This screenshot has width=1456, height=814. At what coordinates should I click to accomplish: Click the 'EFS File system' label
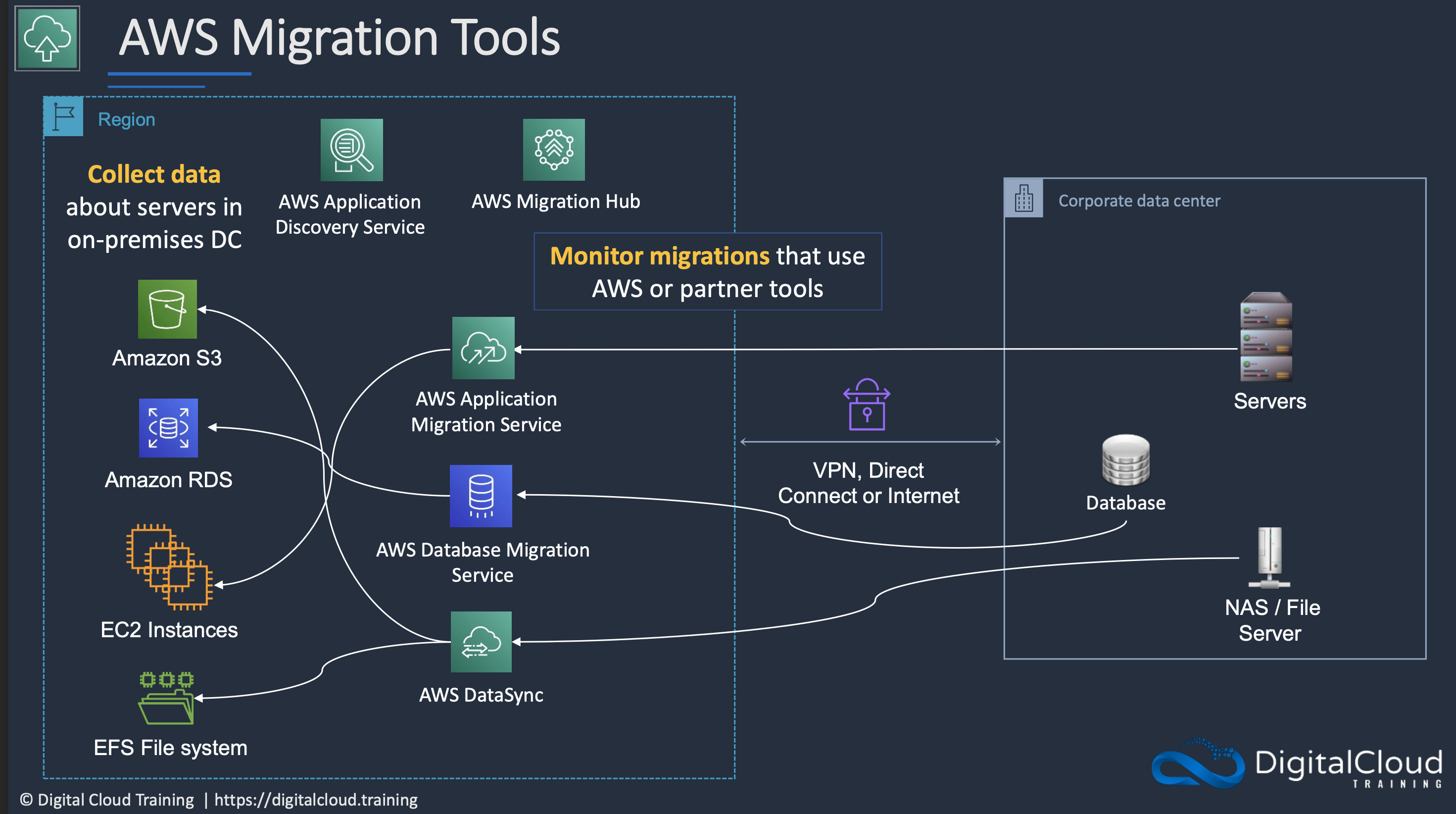pos(170,748)
